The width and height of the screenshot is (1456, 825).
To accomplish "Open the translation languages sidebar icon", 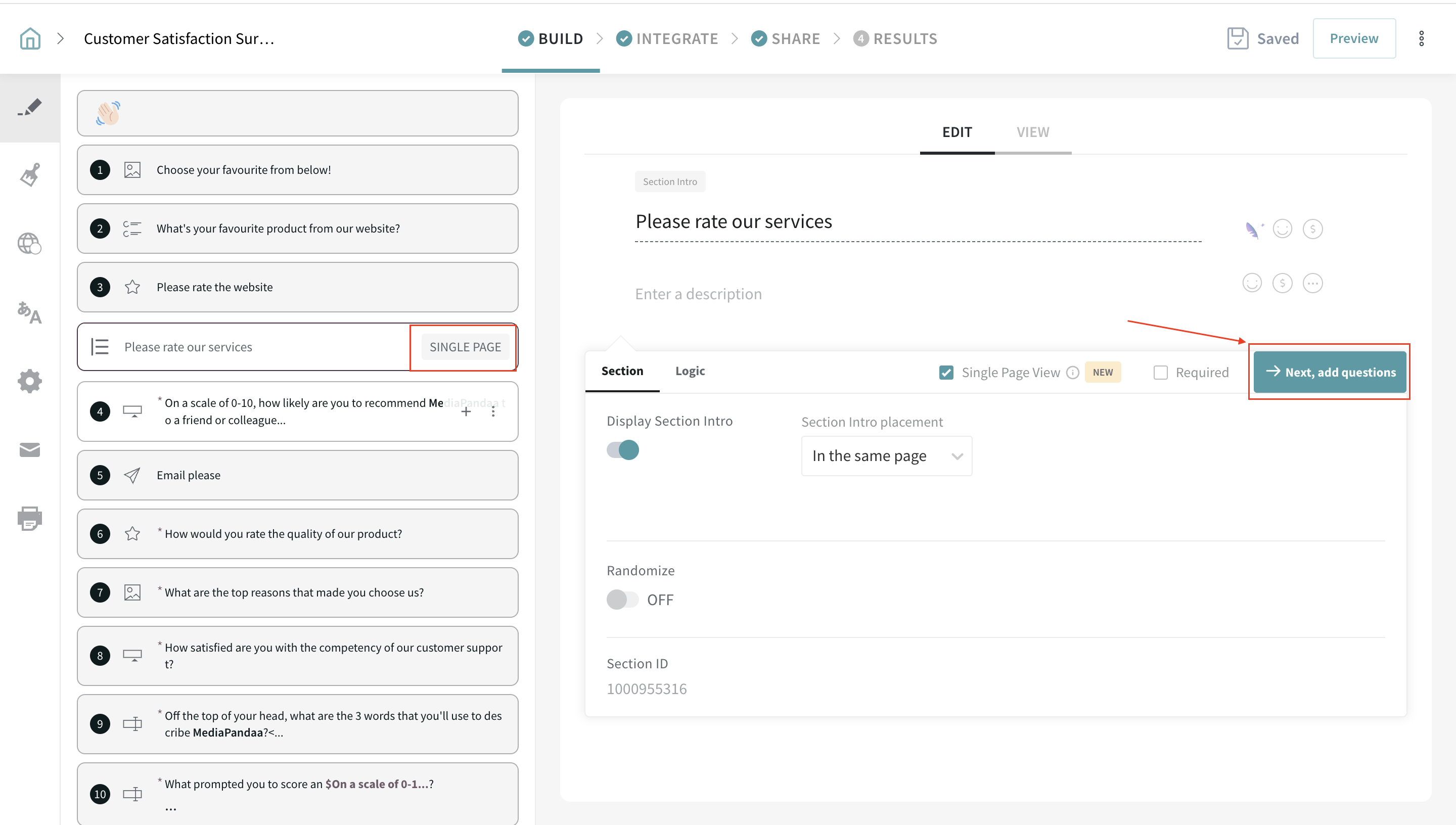I will click(30, 312).
